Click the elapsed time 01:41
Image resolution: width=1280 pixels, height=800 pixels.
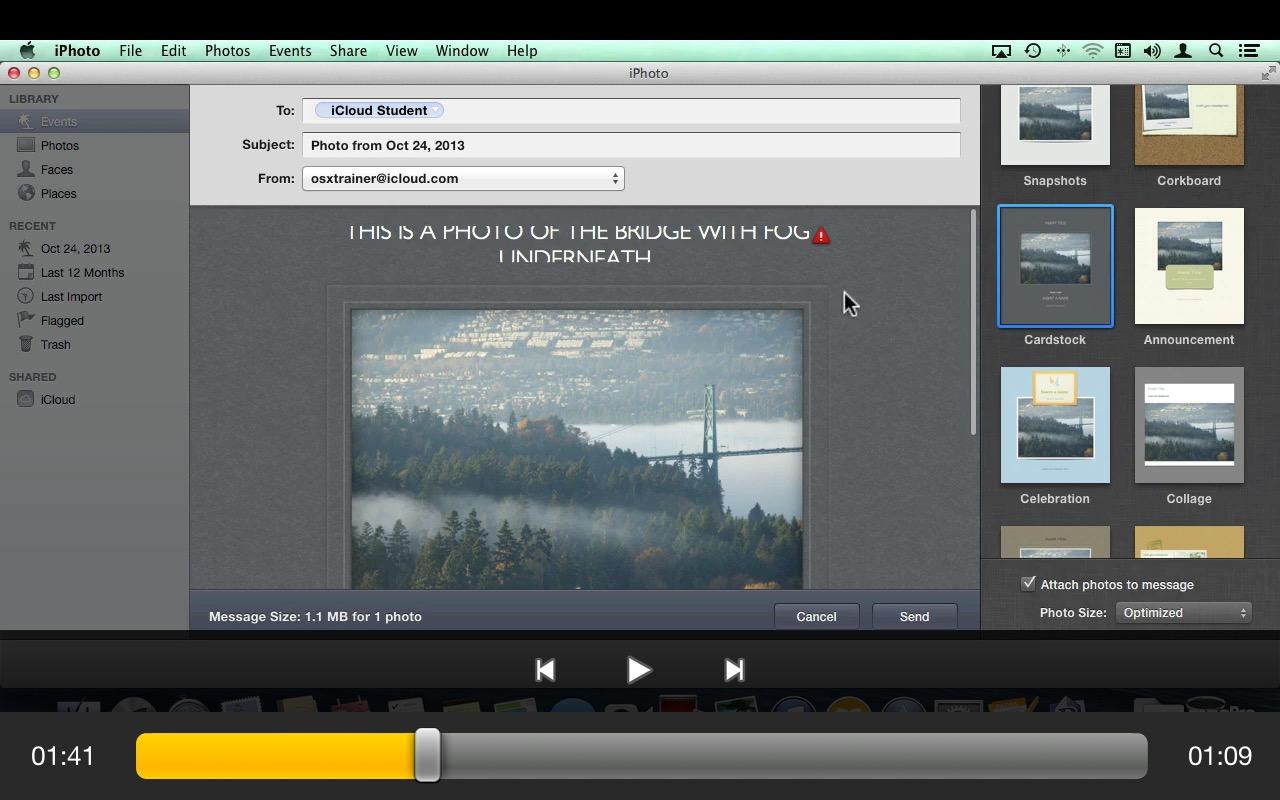click(x=63, y=756)
